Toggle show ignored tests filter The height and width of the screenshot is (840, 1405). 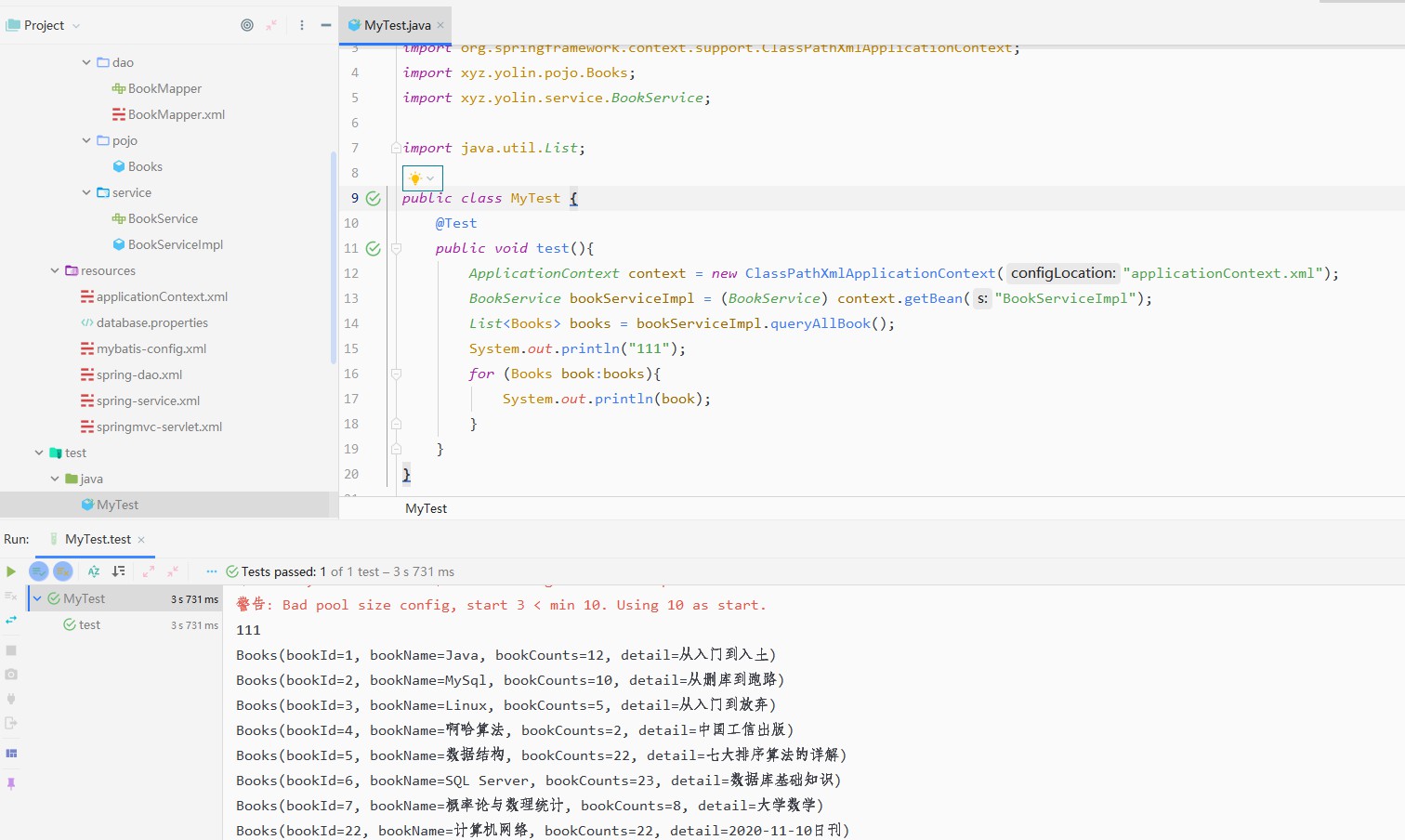point(63,571)
